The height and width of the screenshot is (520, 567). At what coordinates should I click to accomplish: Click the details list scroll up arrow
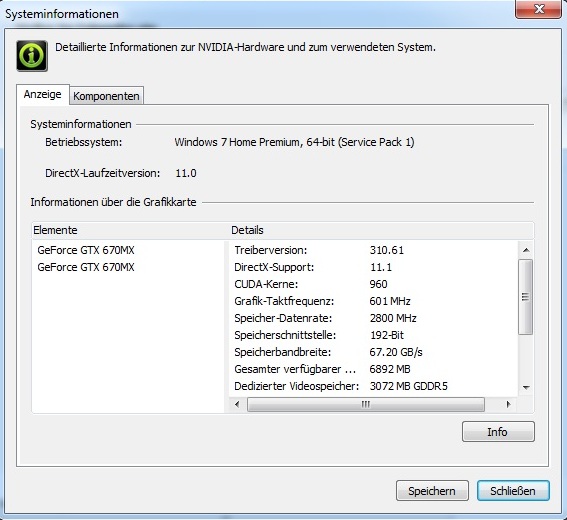click(526, 250)
